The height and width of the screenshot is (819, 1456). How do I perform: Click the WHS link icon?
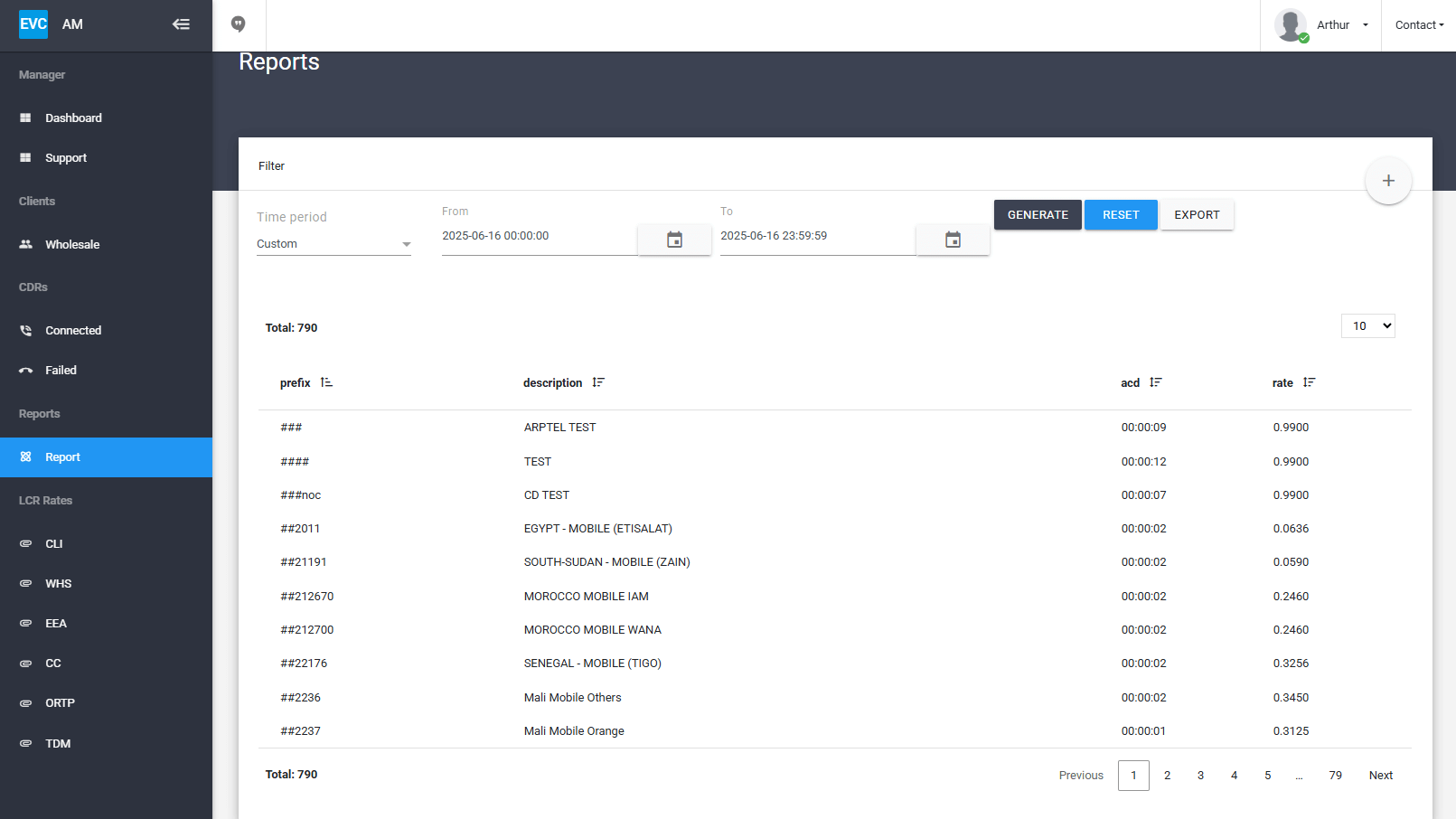point(25,584)
